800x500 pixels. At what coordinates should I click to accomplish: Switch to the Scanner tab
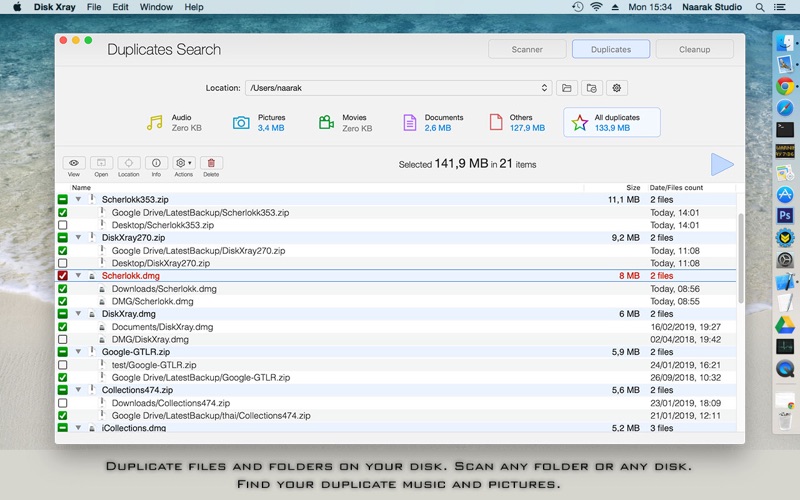[527, 49]
